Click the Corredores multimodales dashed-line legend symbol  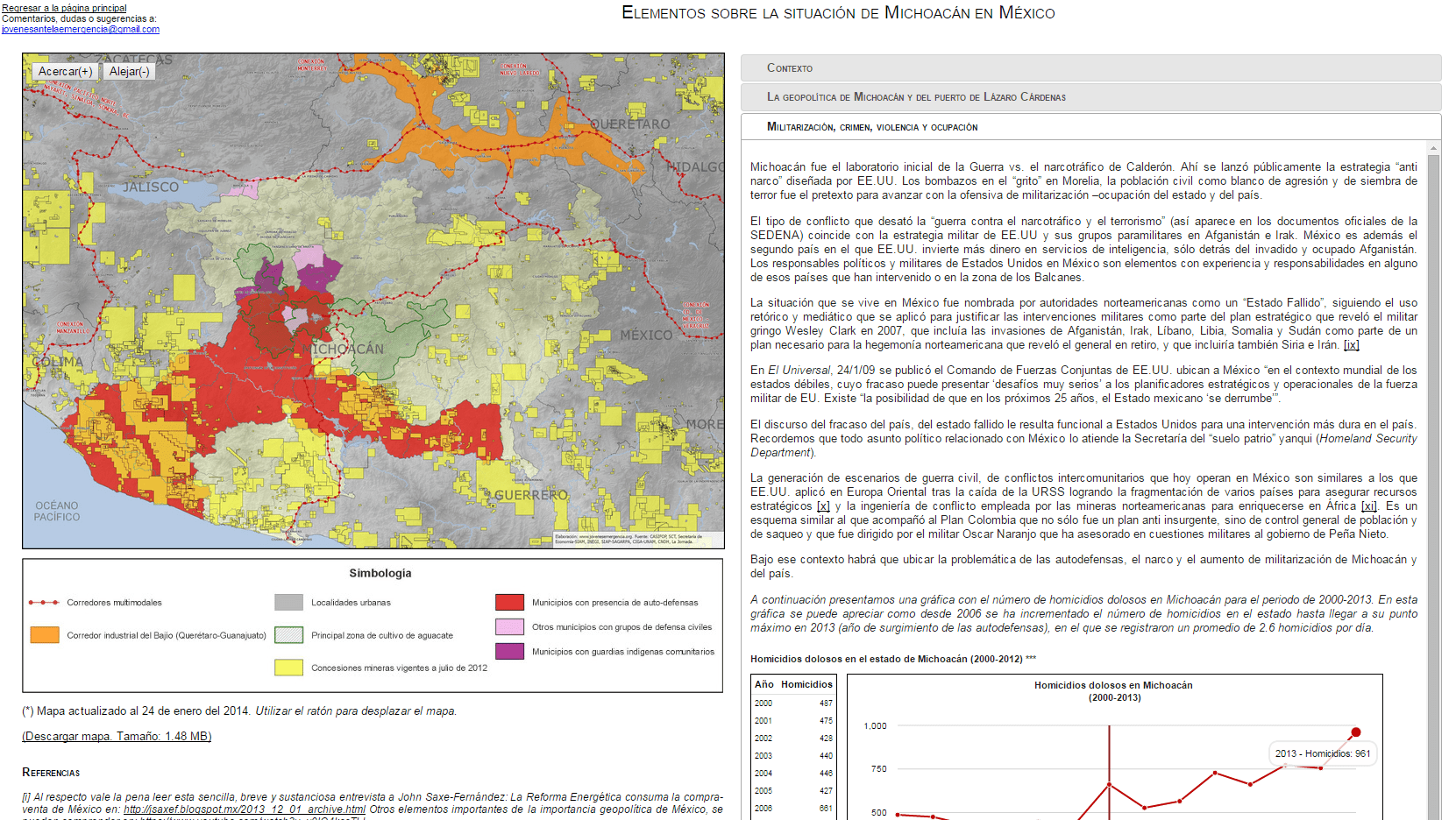point(44,603)
